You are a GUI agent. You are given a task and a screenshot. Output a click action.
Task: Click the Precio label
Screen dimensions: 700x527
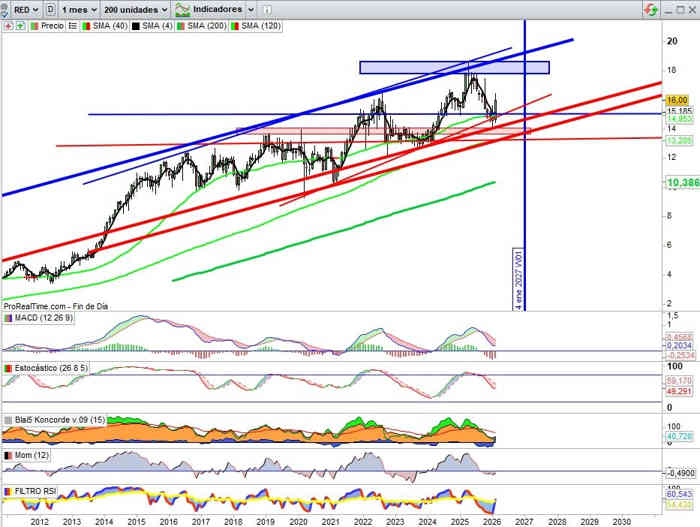[52, 25]
